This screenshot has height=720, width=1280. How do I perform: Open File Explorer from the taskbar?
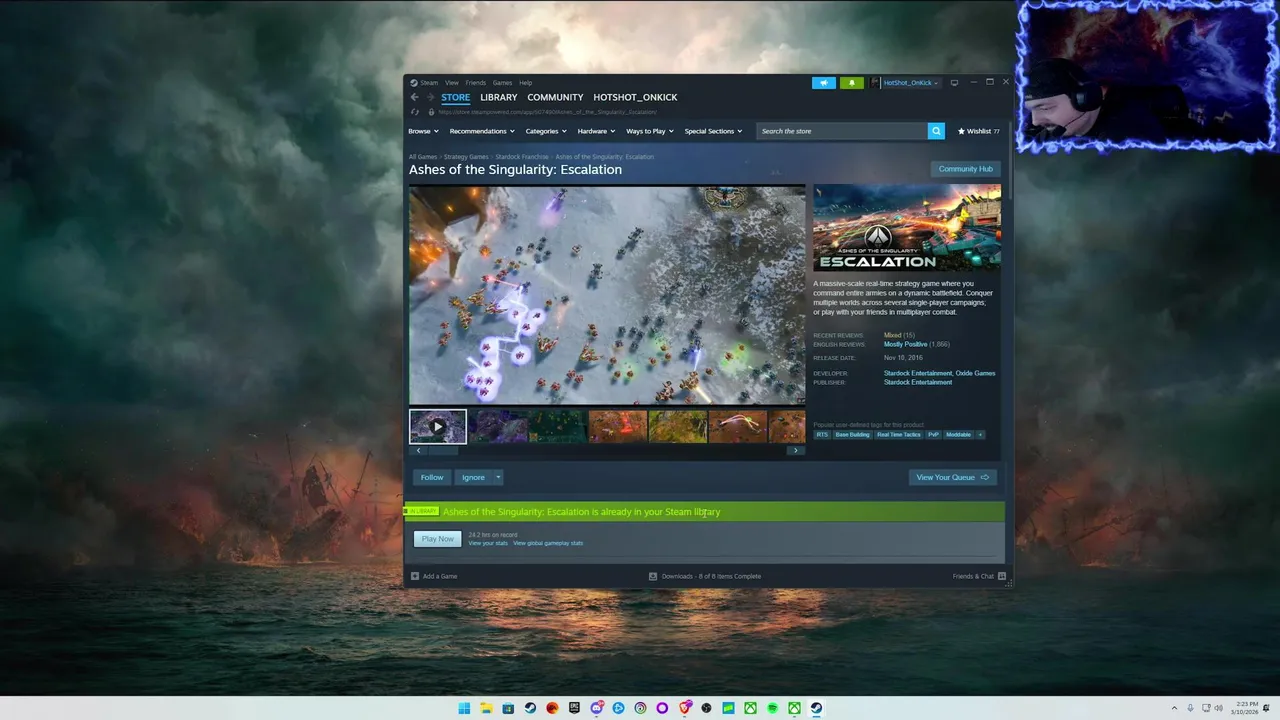(x=486, y=708)
